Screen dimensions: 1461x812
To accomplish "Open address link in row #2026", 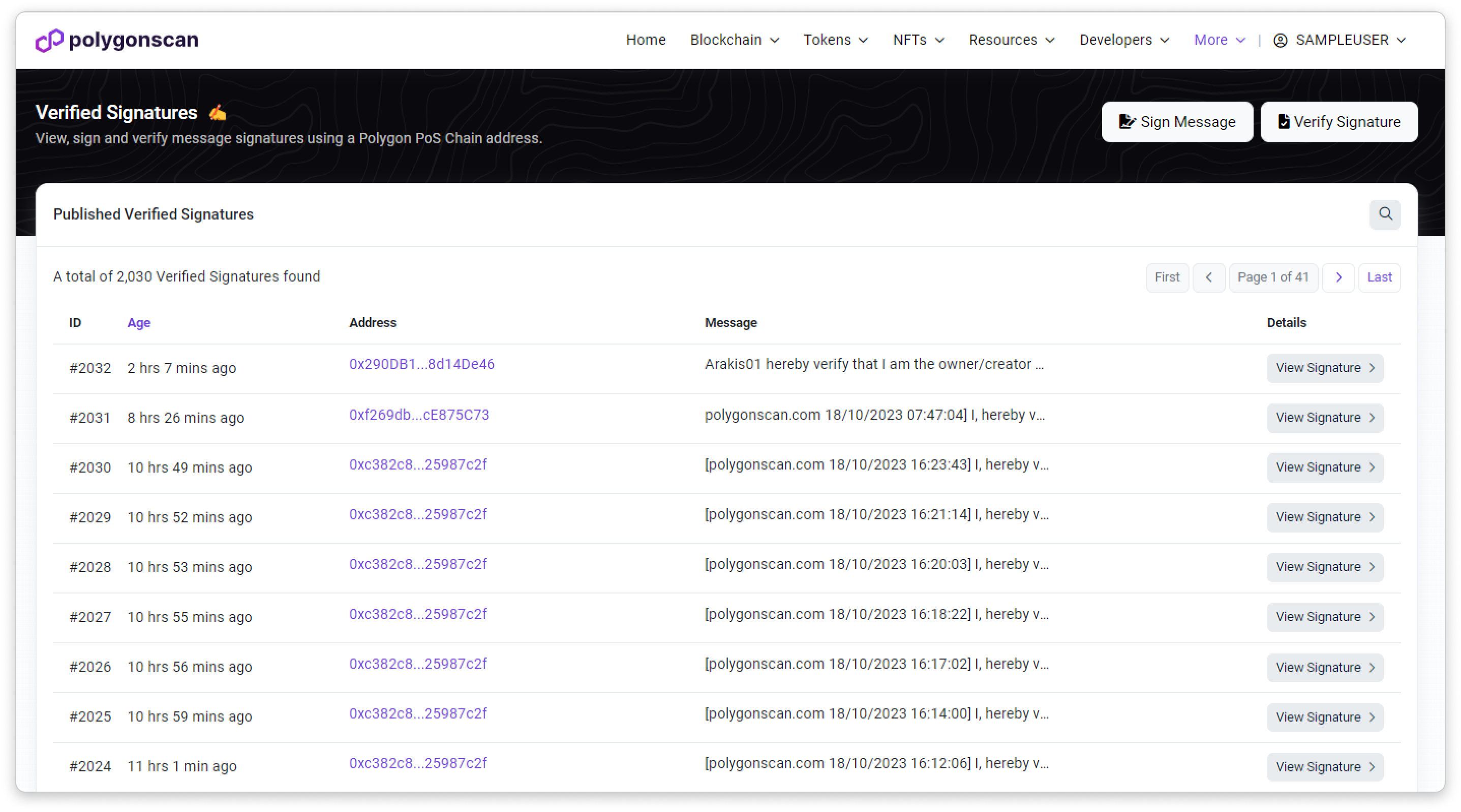I will pos(418,664).
